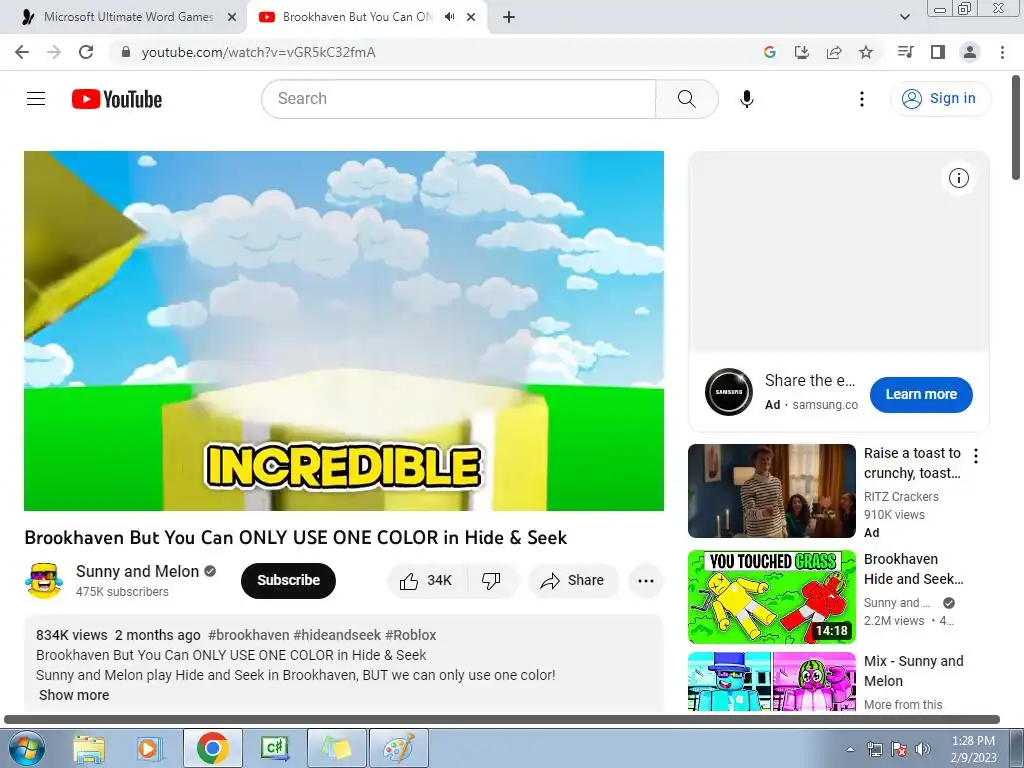Like the video with thumbs-up
Viewport: 1024px width, 768px height.
tap(427, 581)
